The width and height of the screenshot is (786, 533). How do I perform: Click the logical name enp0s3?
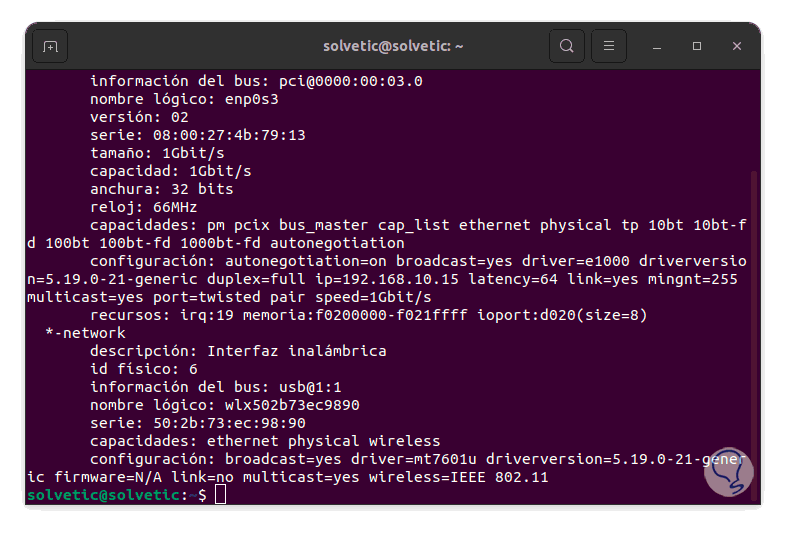[x=251, y=99]
